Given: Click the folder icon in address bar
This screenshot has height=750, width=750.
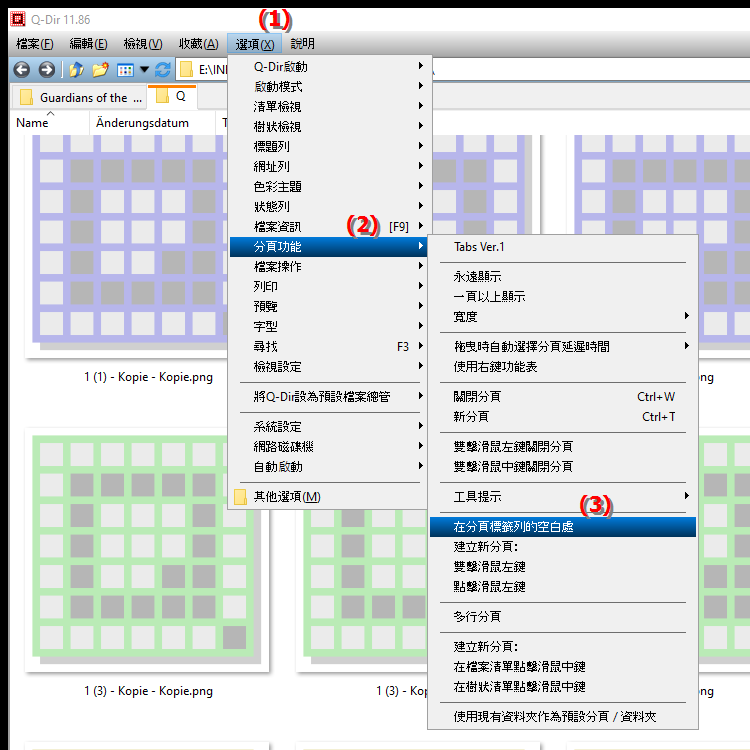Looking at the screenshot, I should 186,70.
